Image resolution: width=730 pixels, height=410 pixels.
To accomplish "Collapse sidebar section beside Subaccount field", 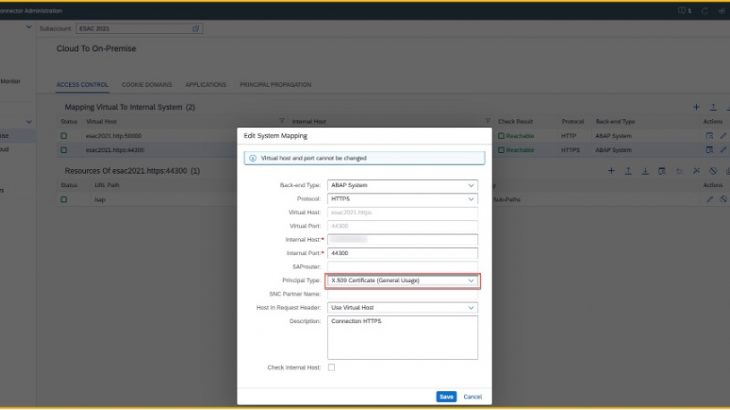I will click(x=29, y=27).
